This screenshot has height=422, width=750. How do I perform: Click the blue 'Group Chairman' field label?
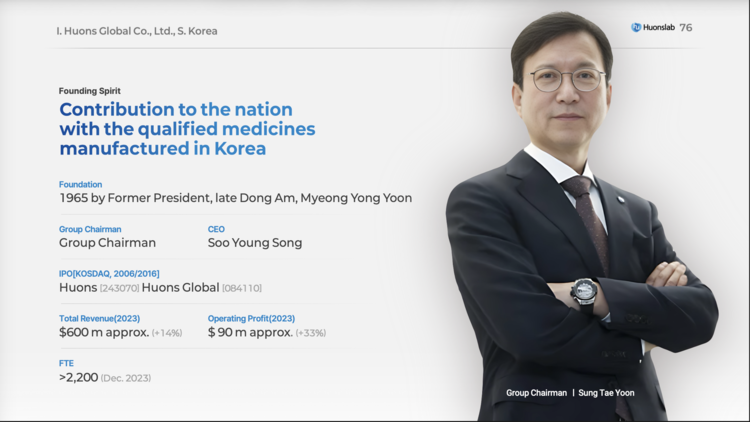(90, 229)
